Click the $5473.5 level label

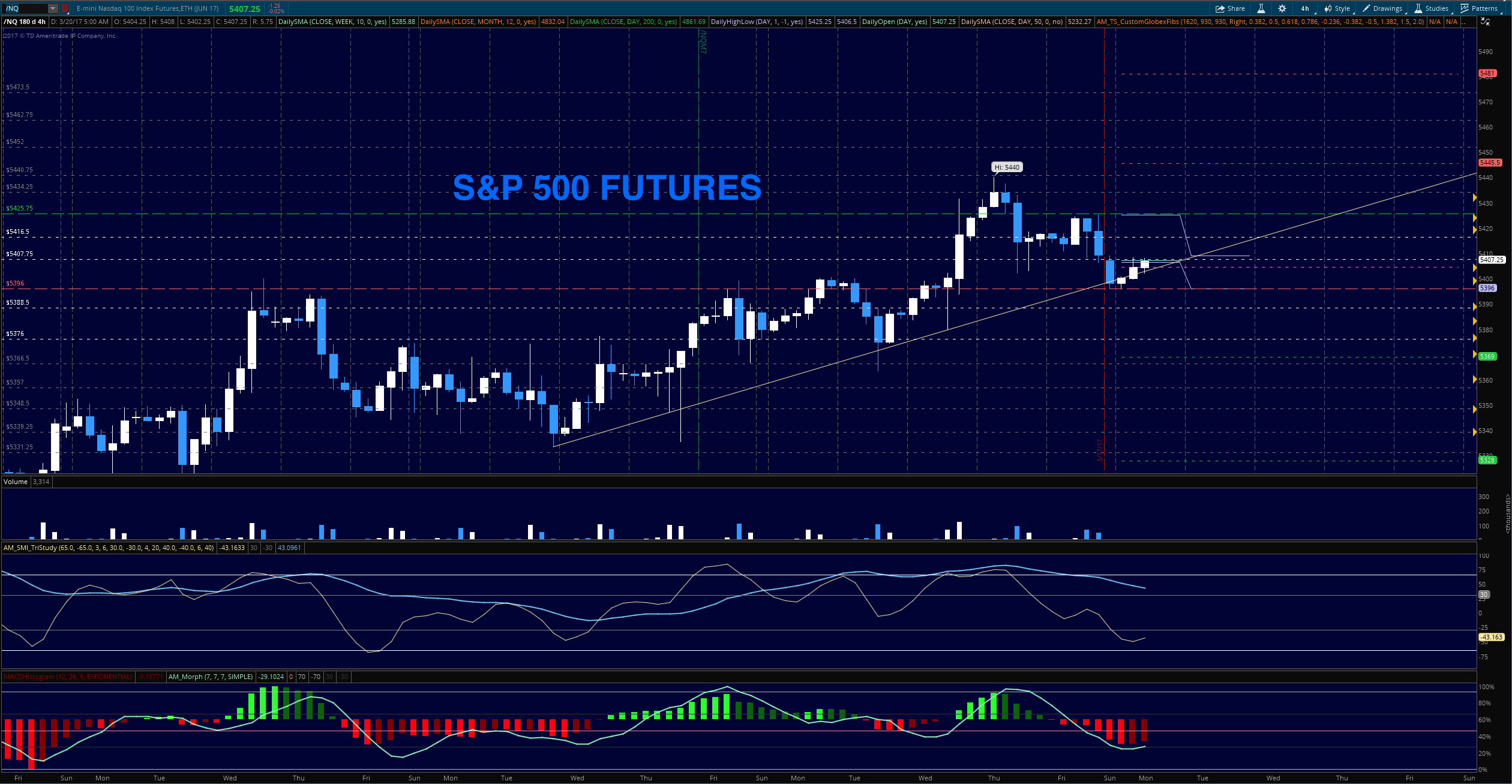[18, 87]
